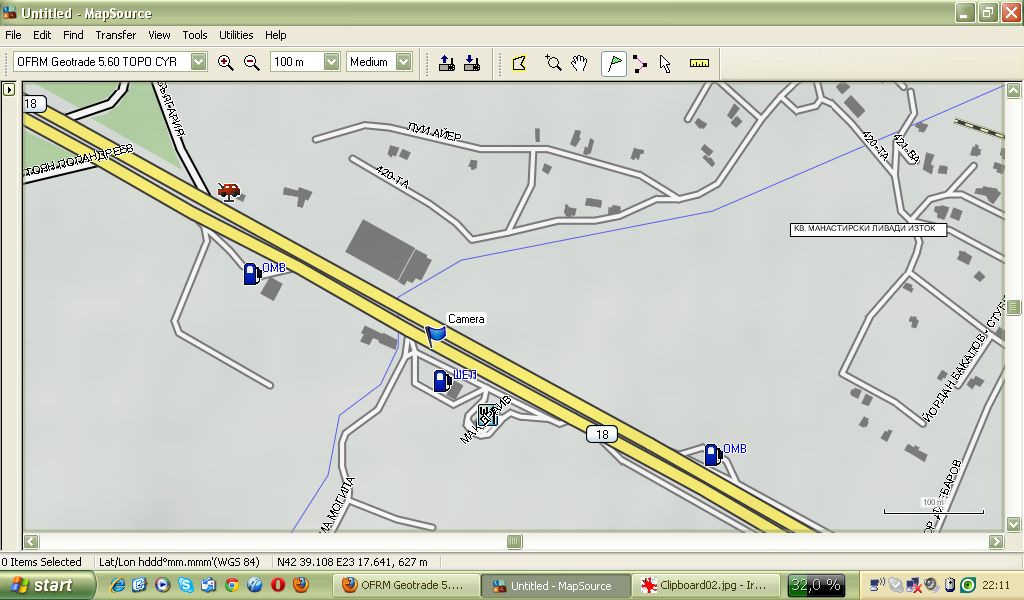
Task: Choose the Measure ruler tool
Action: [699, 63]
